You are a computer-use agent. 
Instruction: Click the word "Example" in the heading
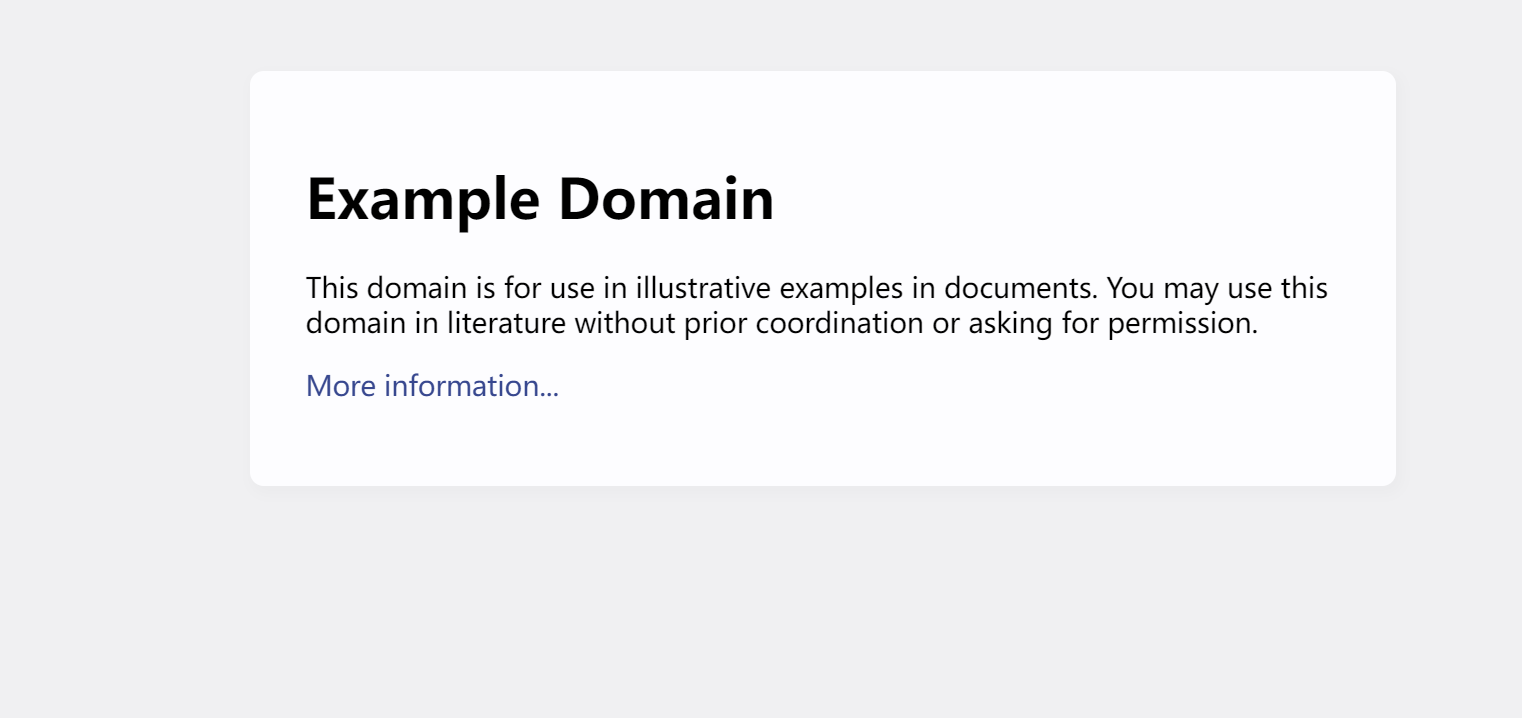[x=423, y=200]
